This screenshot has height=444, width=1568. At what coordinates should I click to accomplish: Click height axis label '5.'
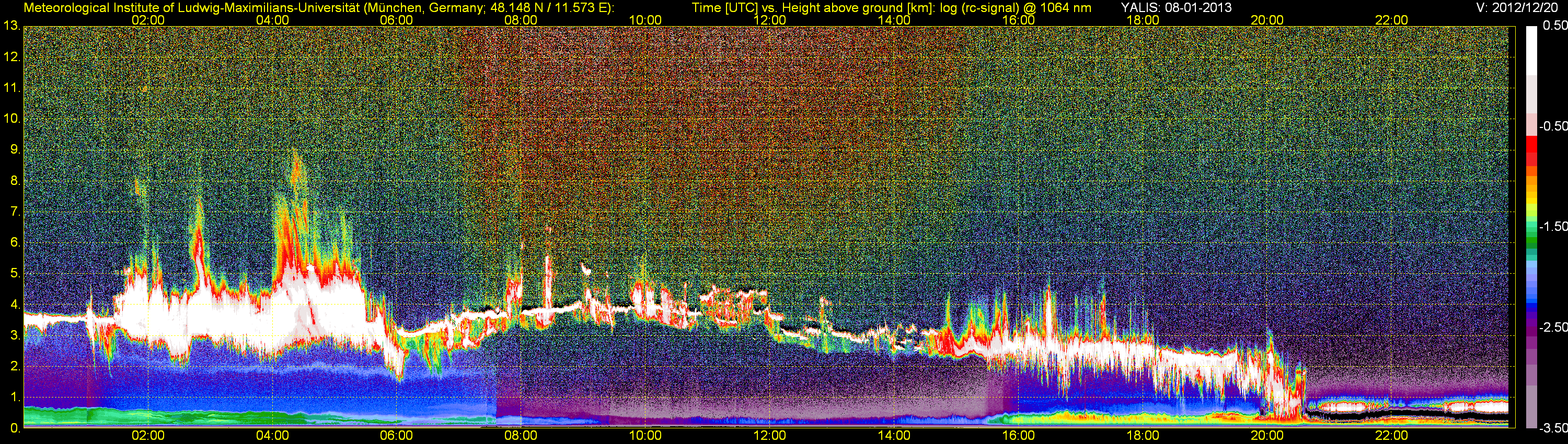point(15,274)
